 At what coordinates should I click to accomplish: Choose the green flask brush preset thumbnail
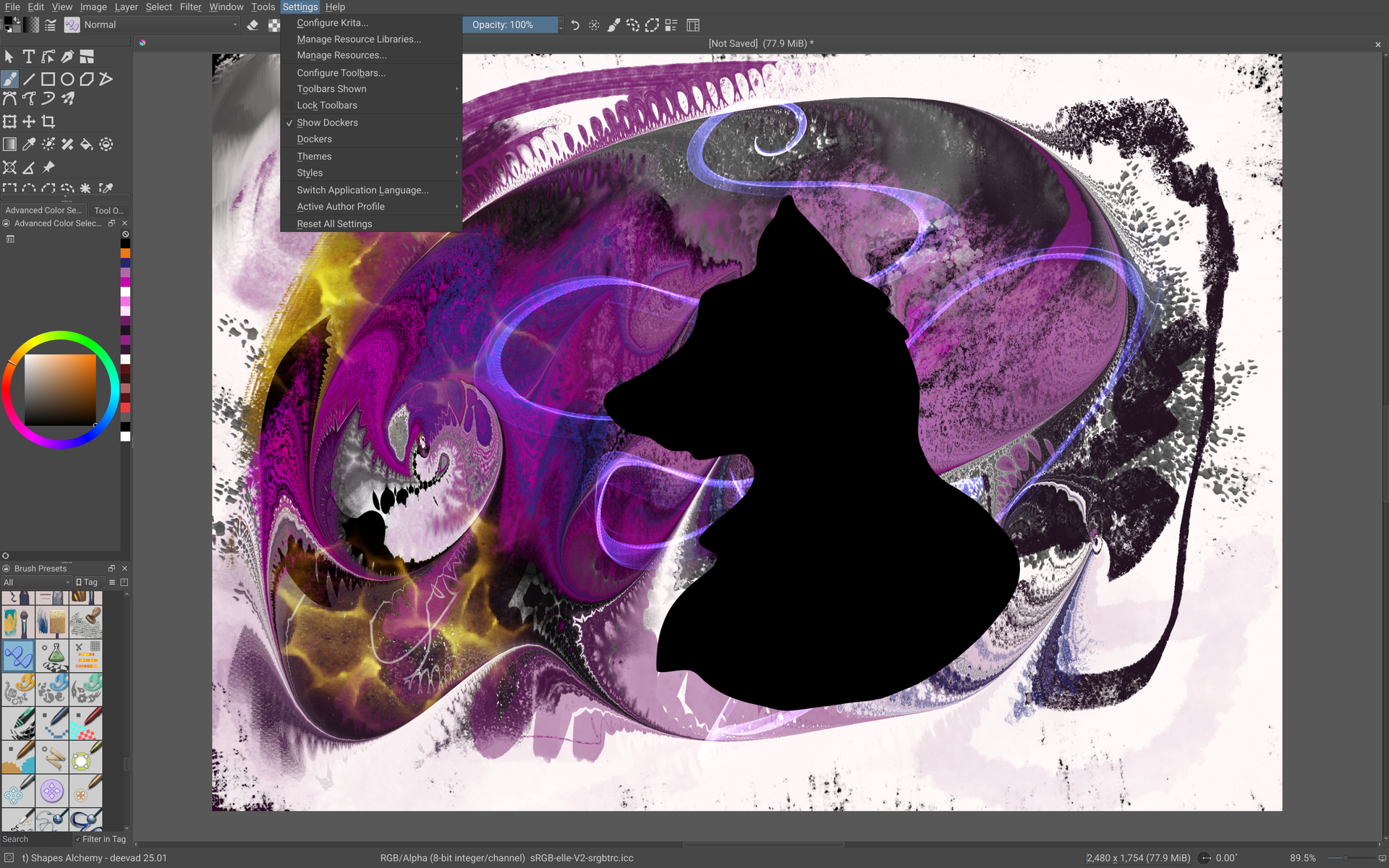52,655
